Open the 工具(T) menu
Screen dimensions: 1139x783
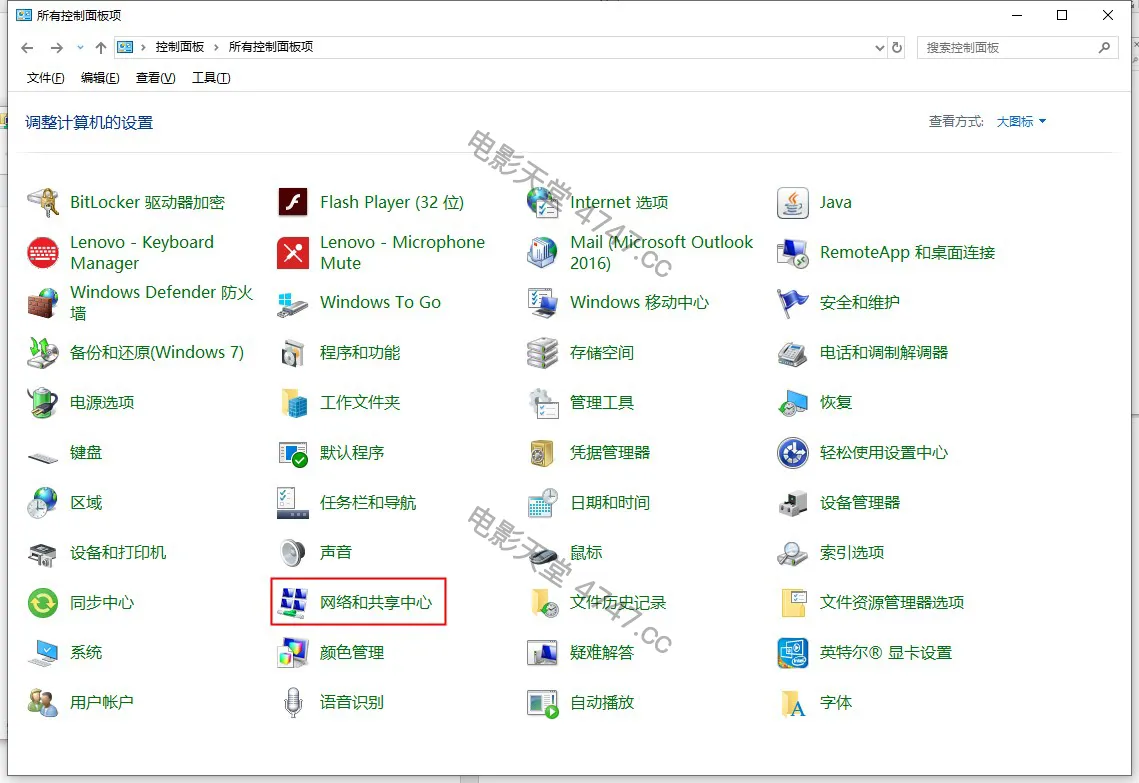(x=210, y=78)
